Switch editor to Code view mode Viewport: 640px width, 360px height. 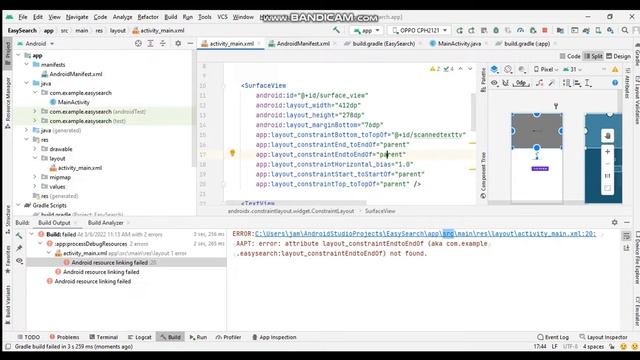coord(570,56)
